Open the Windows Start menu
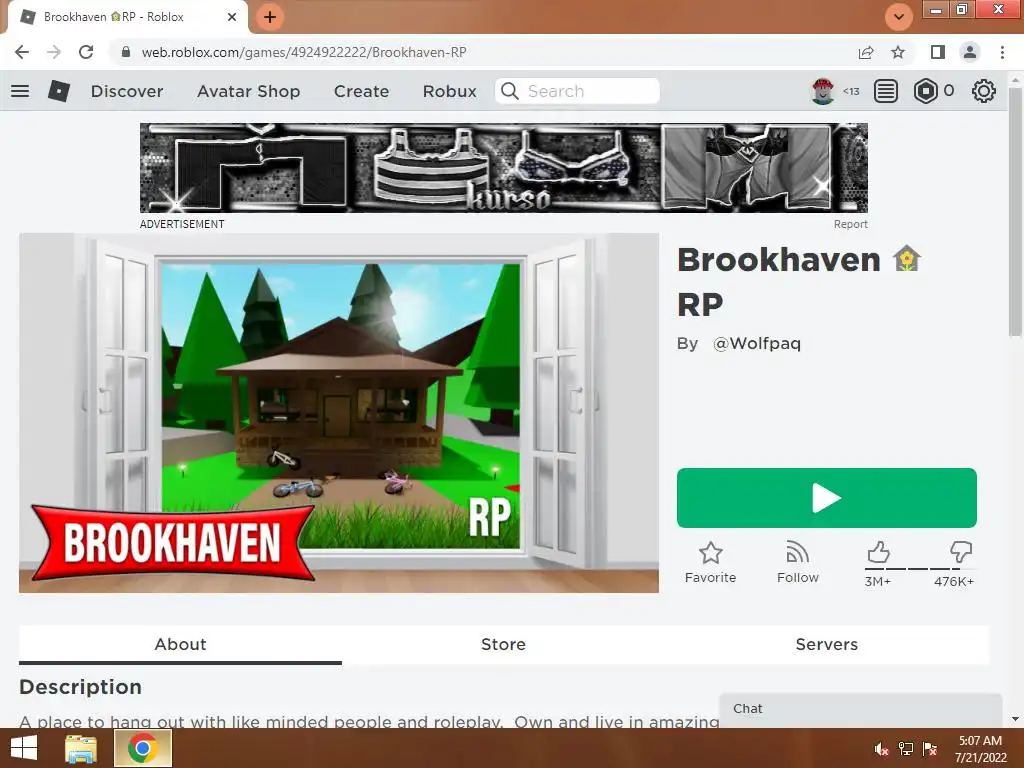The width and height of the screenshot is (1024, 768). click(24, 748)
